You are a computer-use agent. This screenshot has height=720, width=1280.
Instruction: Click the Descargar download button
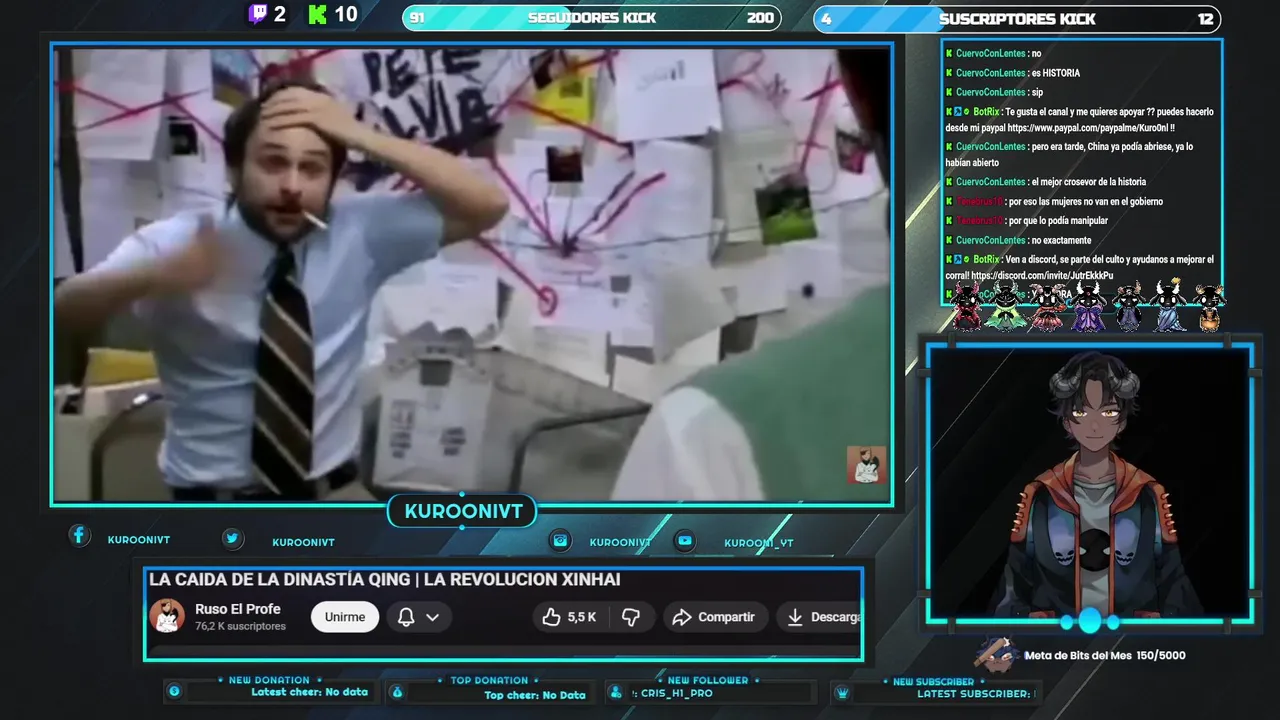(x=822, y=617)
